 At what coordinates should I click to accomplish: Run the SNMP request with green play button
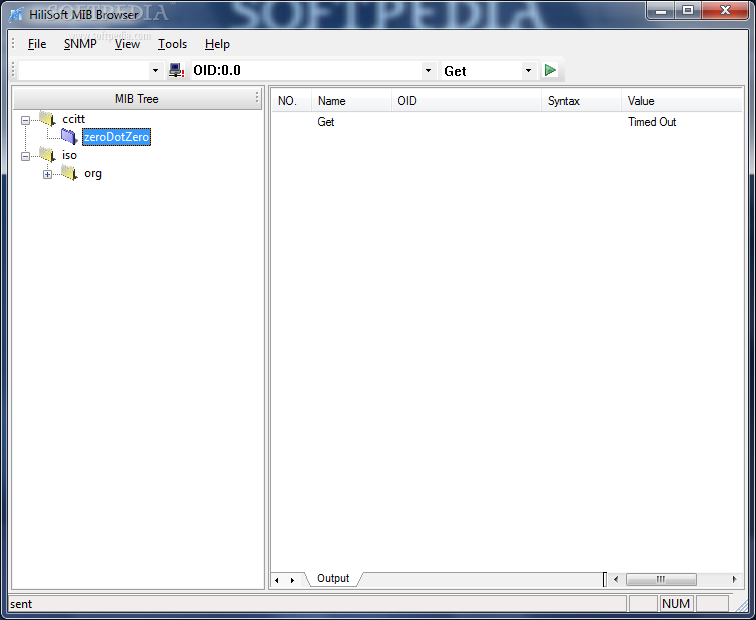pos(550,70)
